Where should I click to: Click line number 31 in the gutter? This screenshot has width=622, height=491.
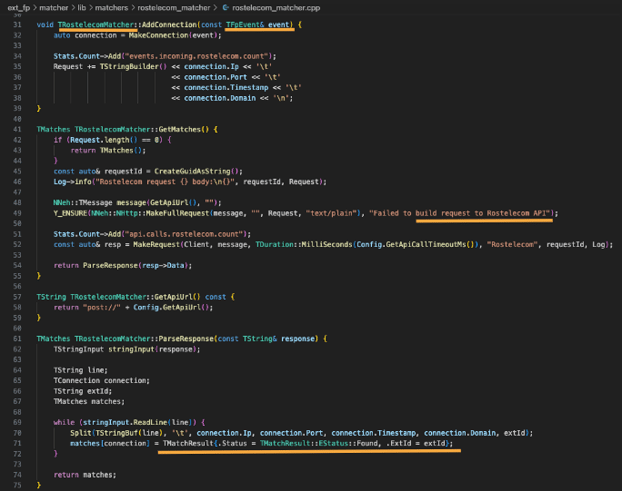(17, 25)
